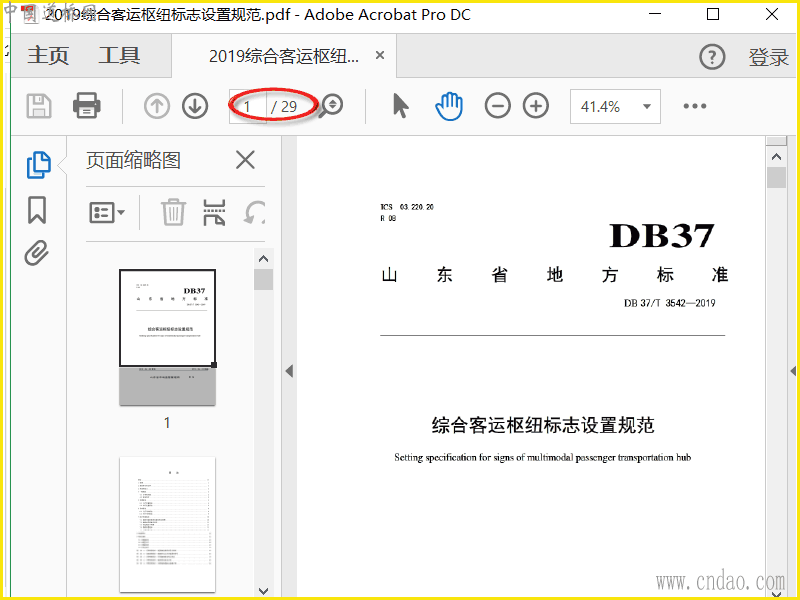This screenshot has height=600, width=800.
Task: Minimize the Acrobat window
Action: [655, 14]
